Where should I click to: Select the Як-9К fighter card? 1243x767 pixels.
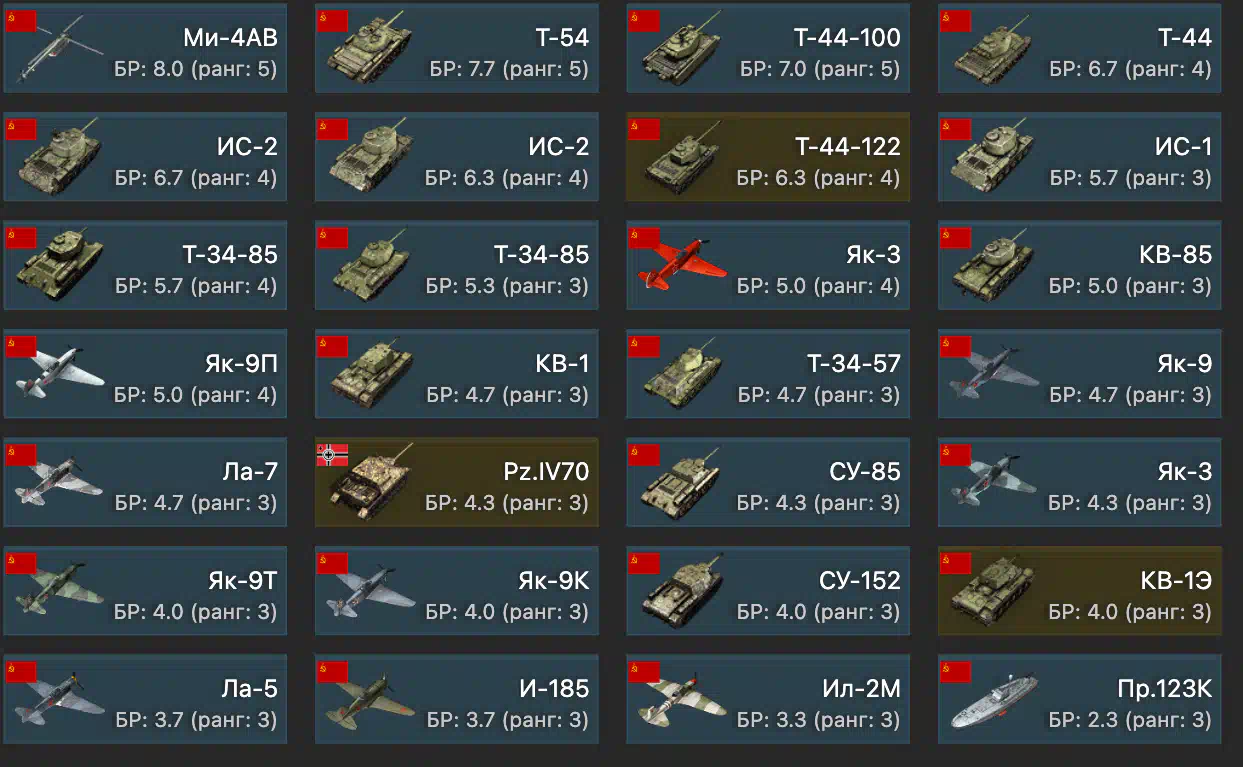point(457,591)
